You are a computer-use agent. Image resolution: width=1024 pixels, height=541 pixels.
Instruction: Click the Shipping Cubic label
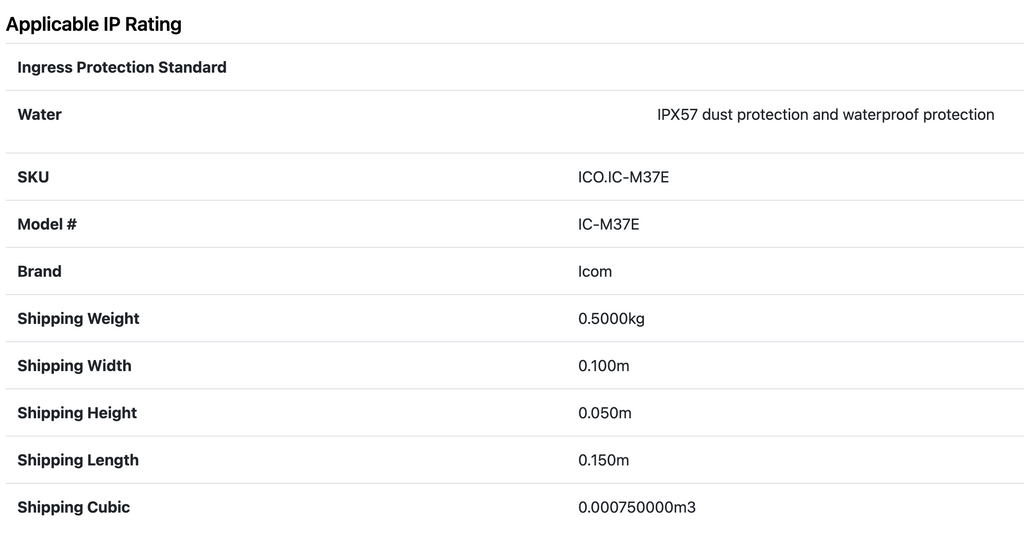pyautogui.click(x=74, y=507)
